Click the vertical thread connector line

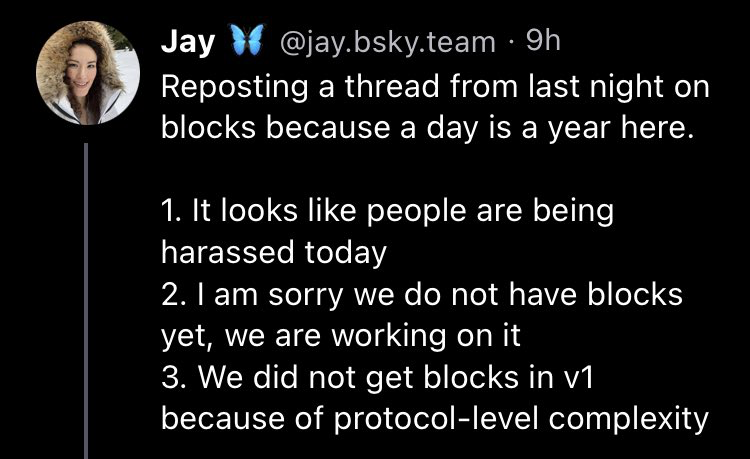pos(87,300)
